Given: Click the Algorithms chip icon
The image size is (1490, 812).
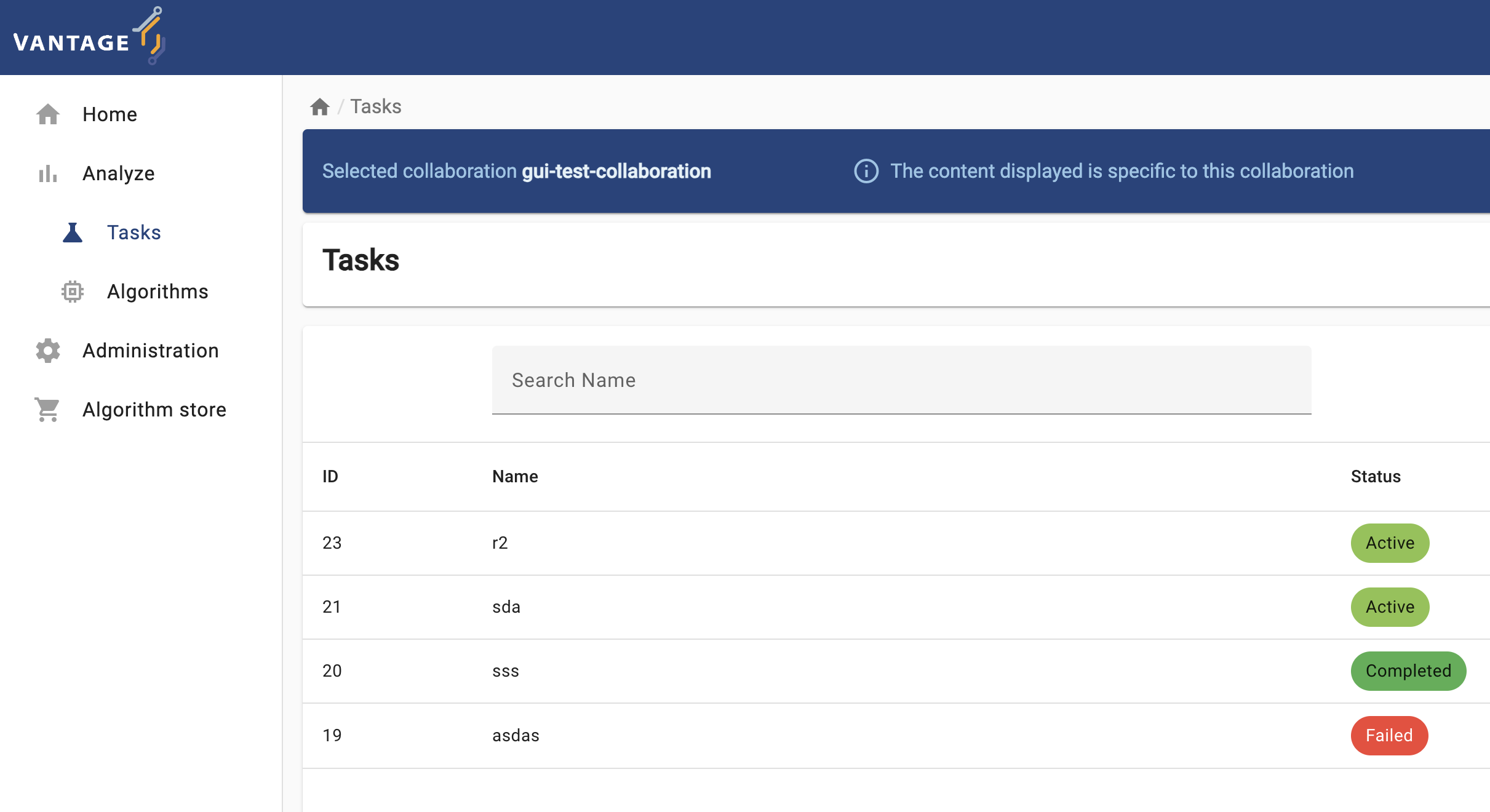Looking at the screenshot, I should coord(73,292).
